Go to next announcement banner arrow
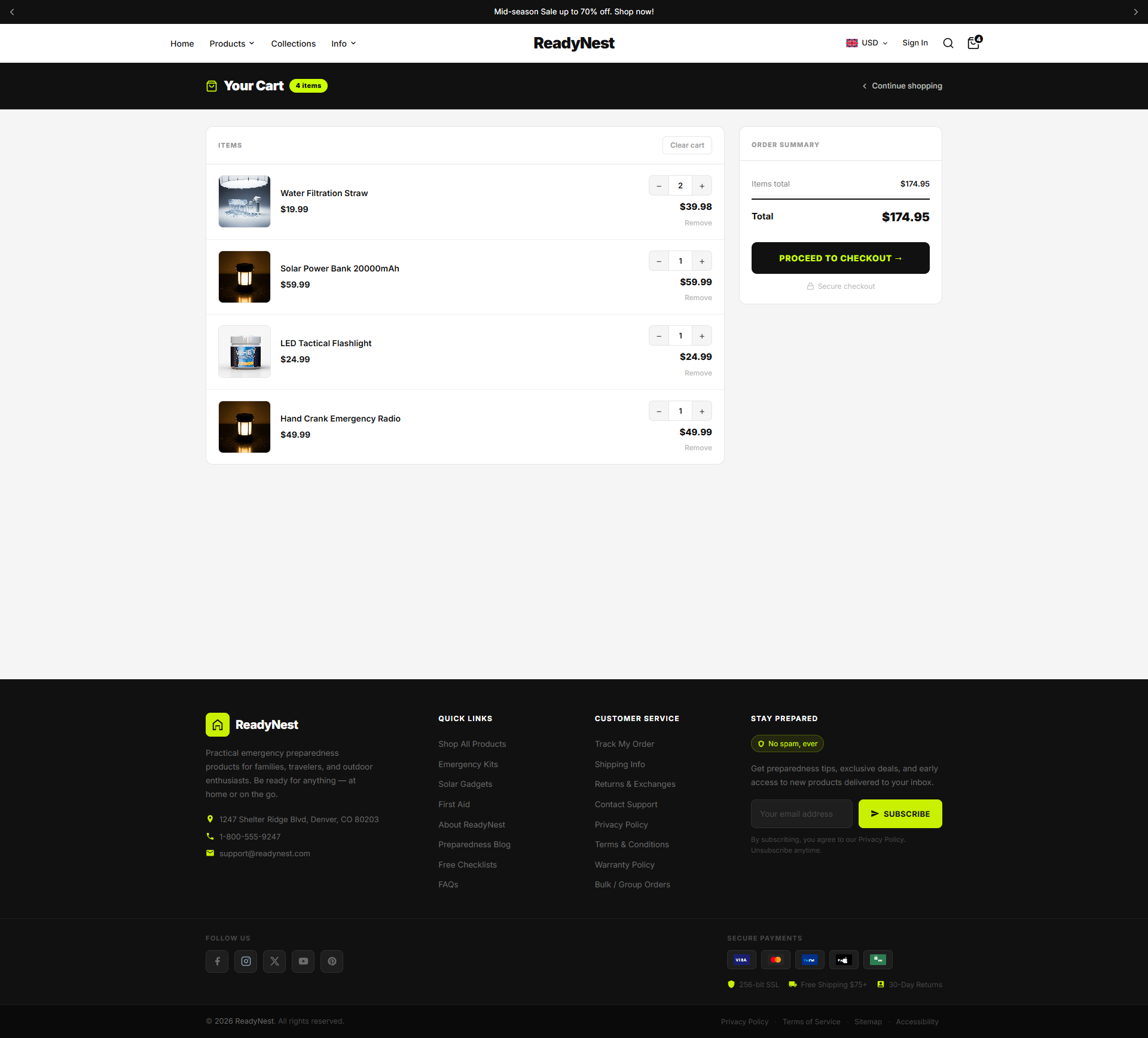 (1135, 12)
